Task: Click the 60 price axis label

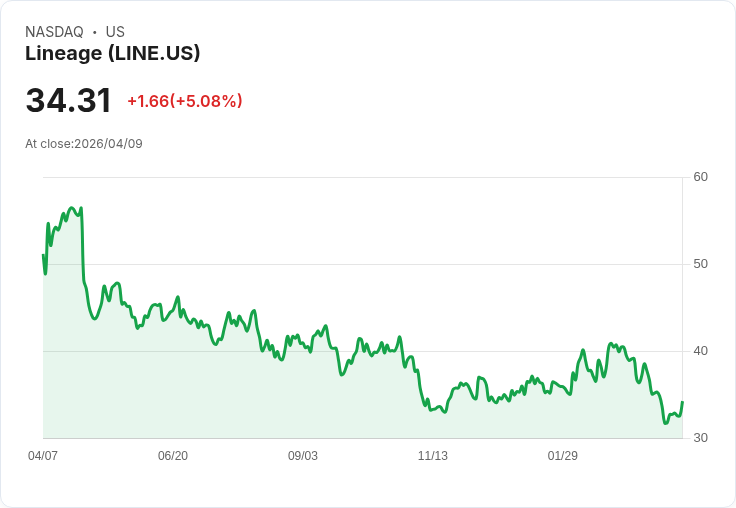Action: [700, 177]
